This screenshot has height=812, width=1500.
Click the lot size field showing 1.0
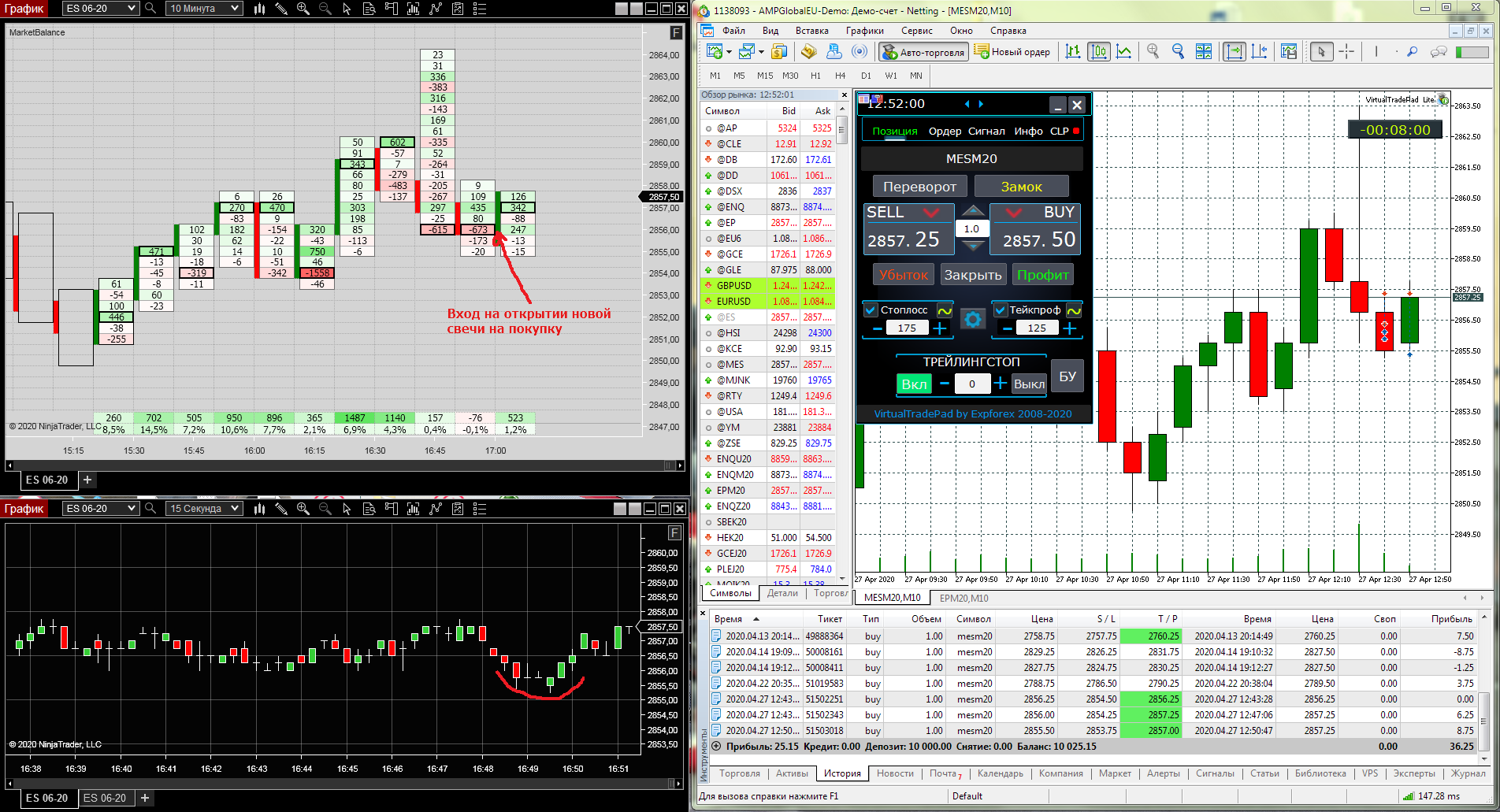[972, 228]
